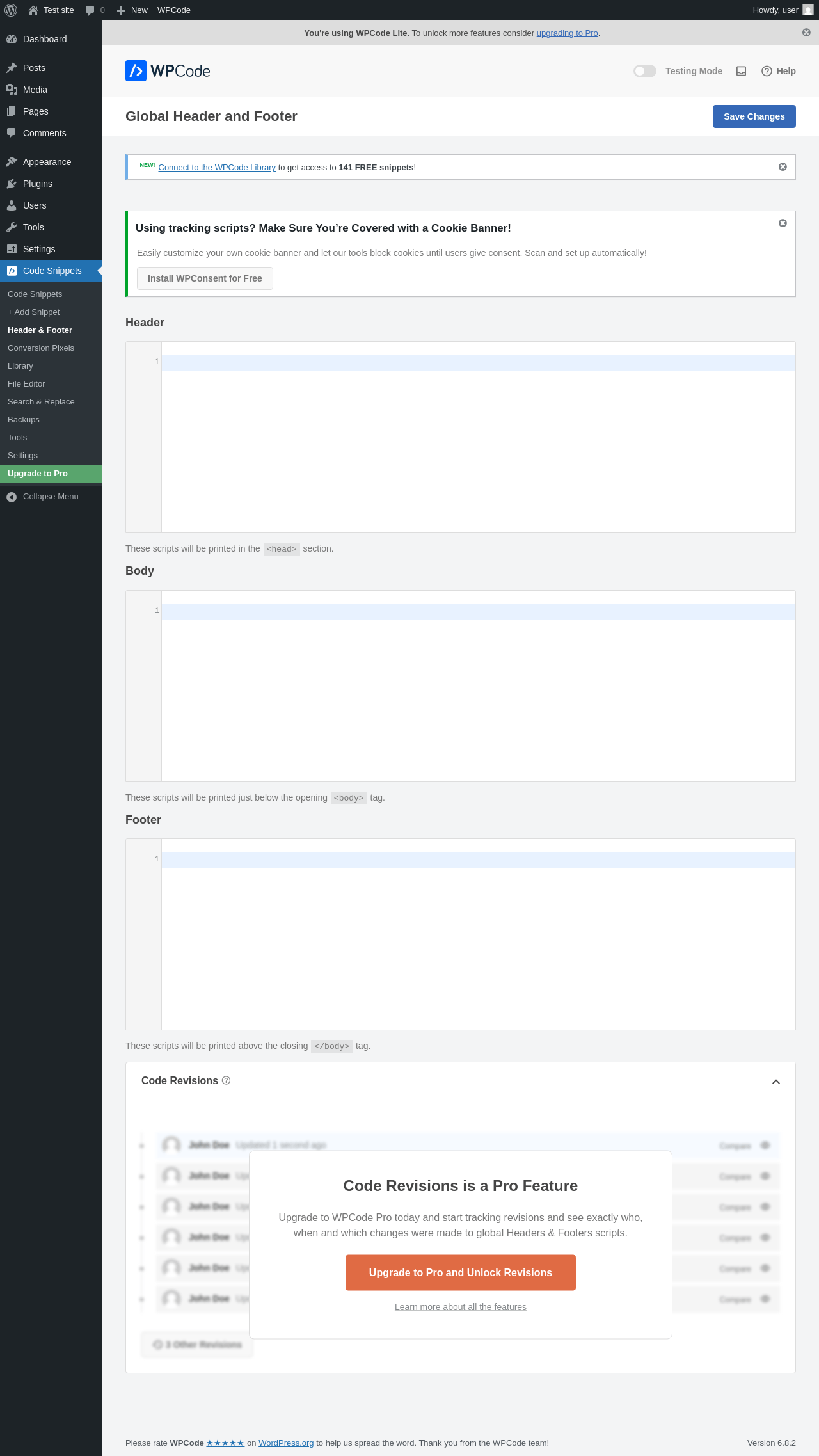Open comments bubble in admin bar
The width and height of the screenshot is (819, 1456).
[x=95, y=10]
